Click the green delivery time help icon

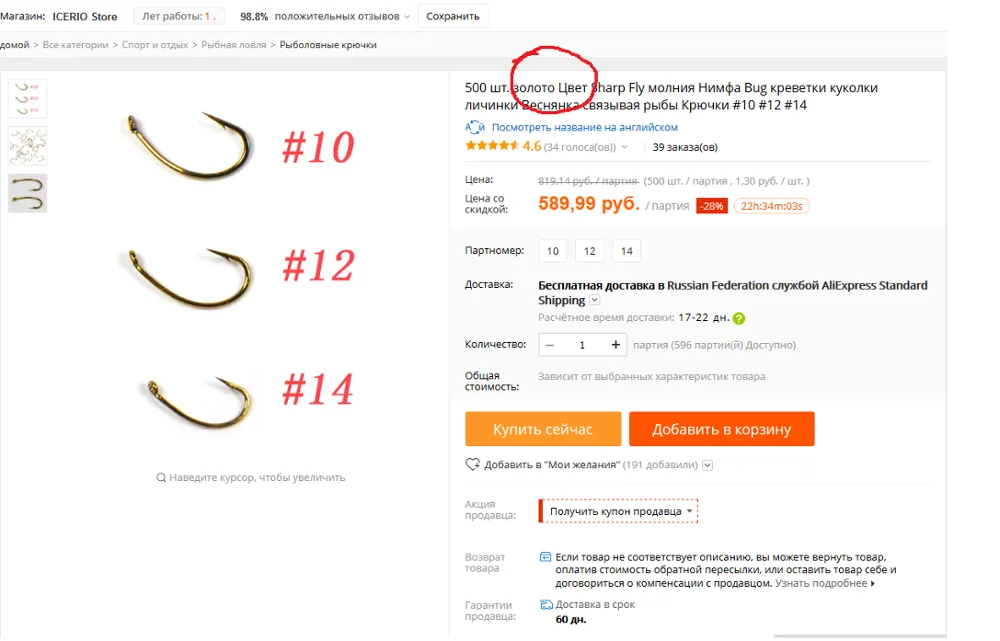click(x=739, y=318)
